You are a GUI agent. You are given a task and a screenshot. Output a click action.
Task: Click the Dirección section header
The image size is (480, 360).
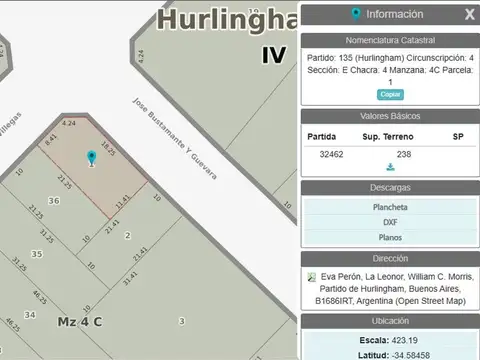pos(390,258)
